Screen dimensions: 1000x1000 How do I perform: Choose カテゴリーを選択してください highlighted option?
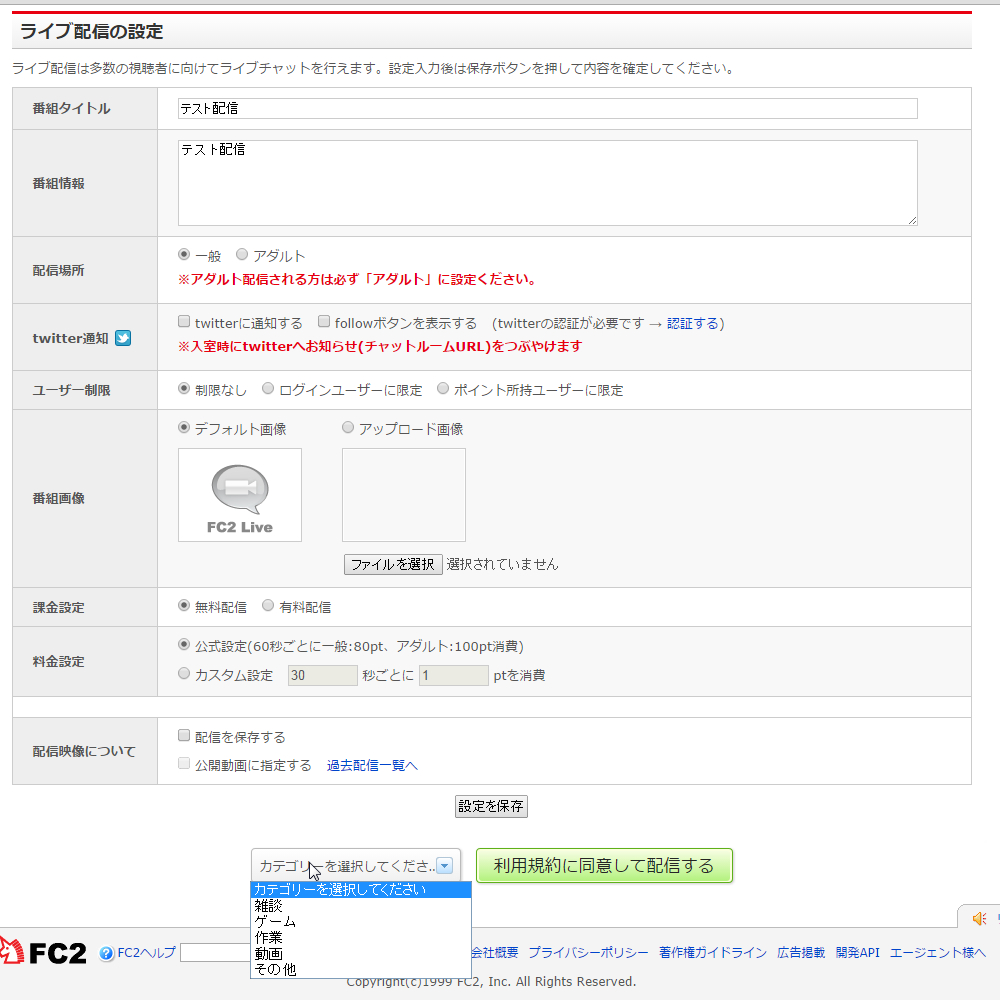tap(361, 889)
